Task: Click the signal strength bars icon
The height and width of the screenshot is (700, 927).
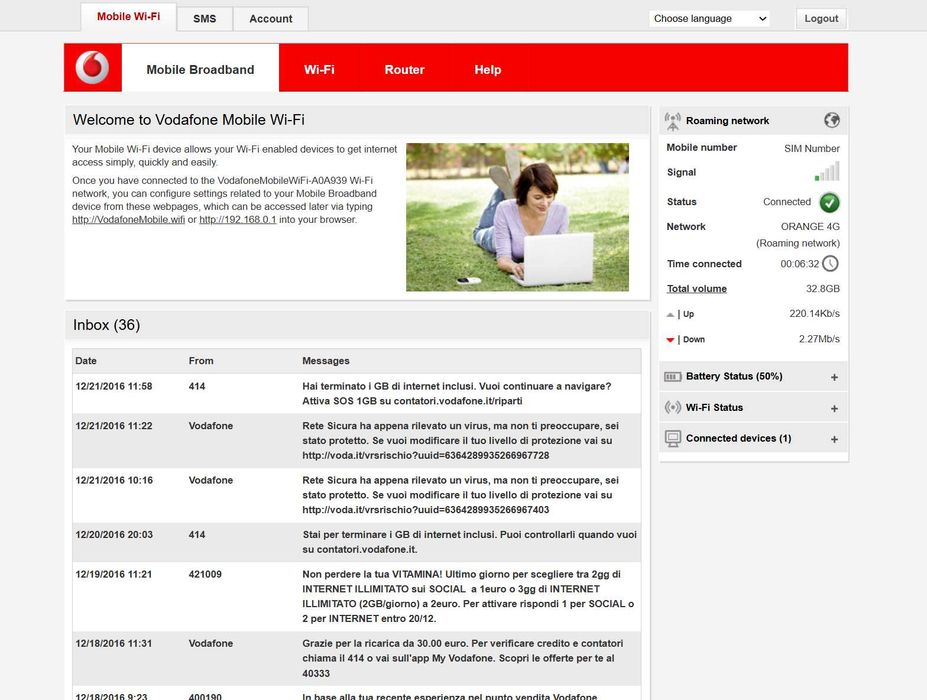Action: coord(827,171)
